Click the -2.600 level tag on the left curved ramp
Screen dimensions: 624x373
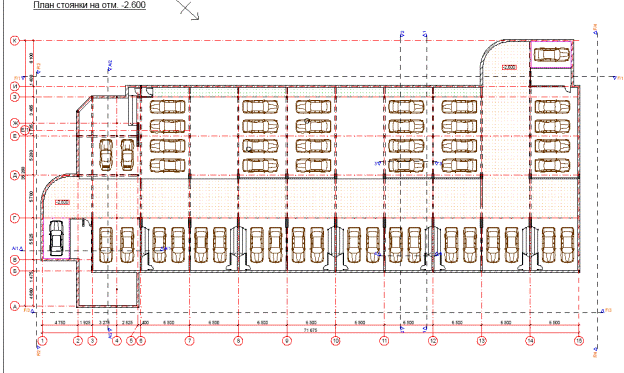click(x=62, y=202)
